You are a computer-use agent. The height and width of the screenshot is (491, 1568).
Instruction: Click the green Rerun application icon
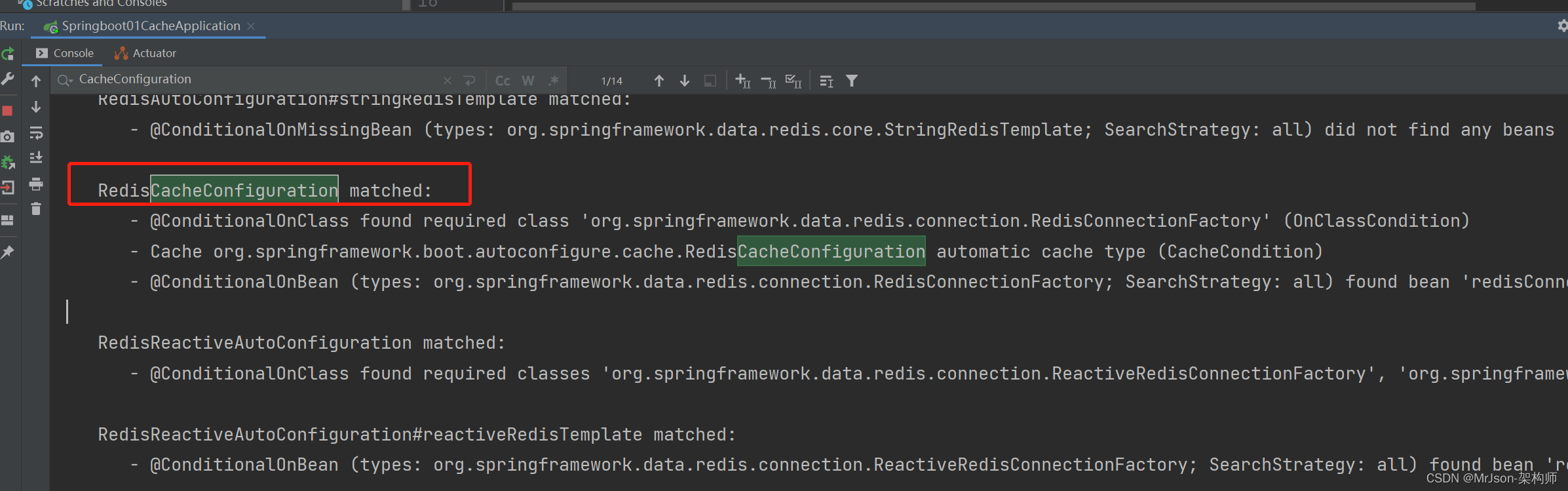[x=8, y=54]
